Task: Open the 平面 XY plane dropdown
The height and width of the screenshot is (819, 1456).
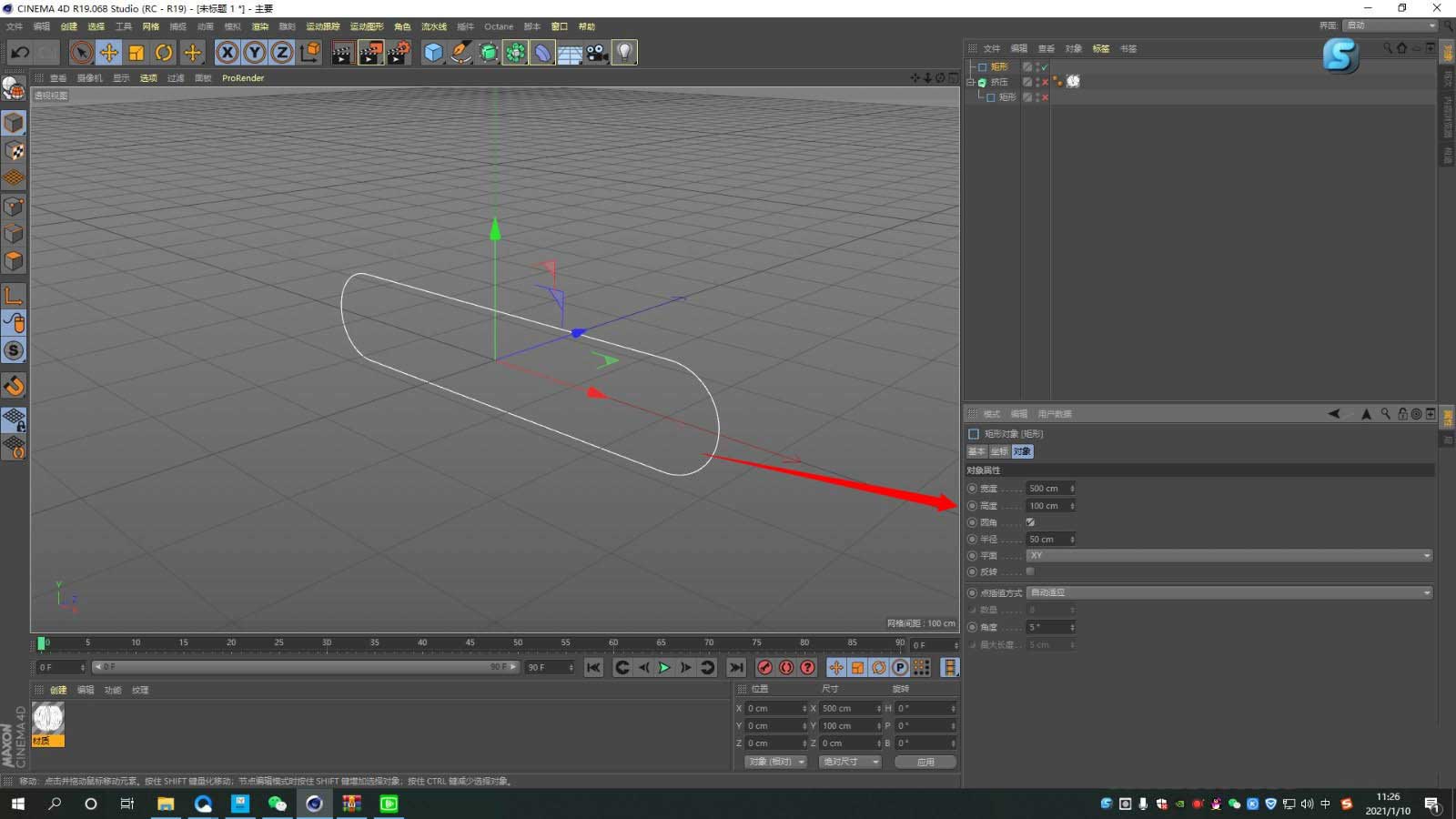Action: click(x=1228, y=555)
